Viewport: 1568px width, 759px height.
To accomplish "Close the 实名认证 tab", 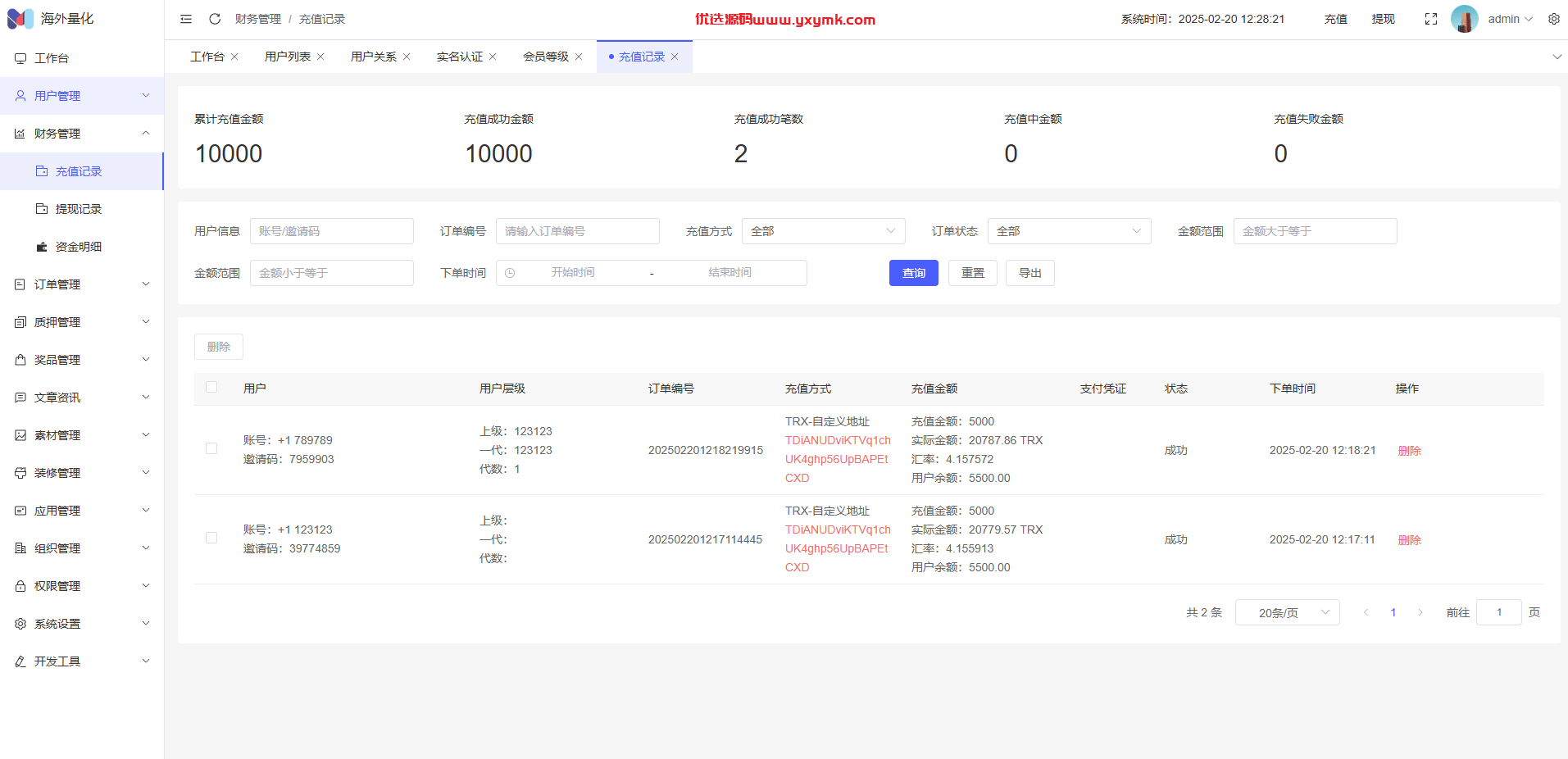I will click(493, 57).
